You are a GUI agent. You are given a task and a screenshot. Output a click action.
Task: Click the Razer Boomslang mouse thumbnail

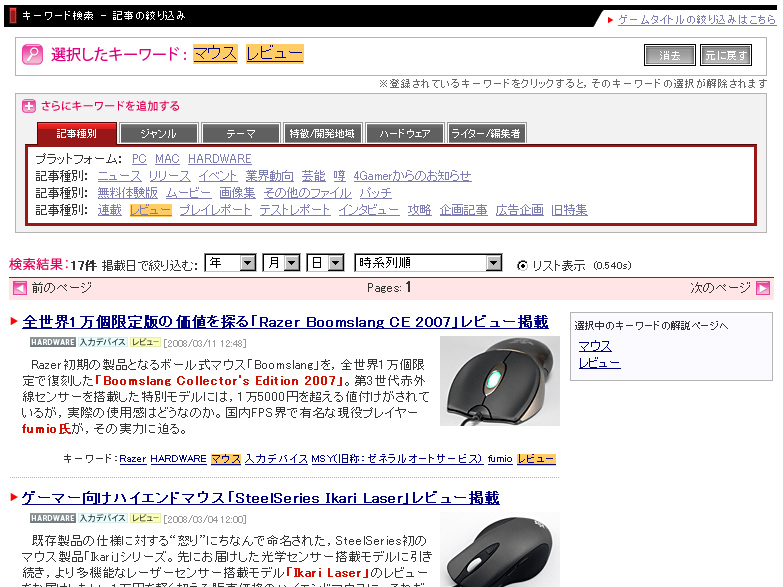pyautogui.click(x=500, y=381)
